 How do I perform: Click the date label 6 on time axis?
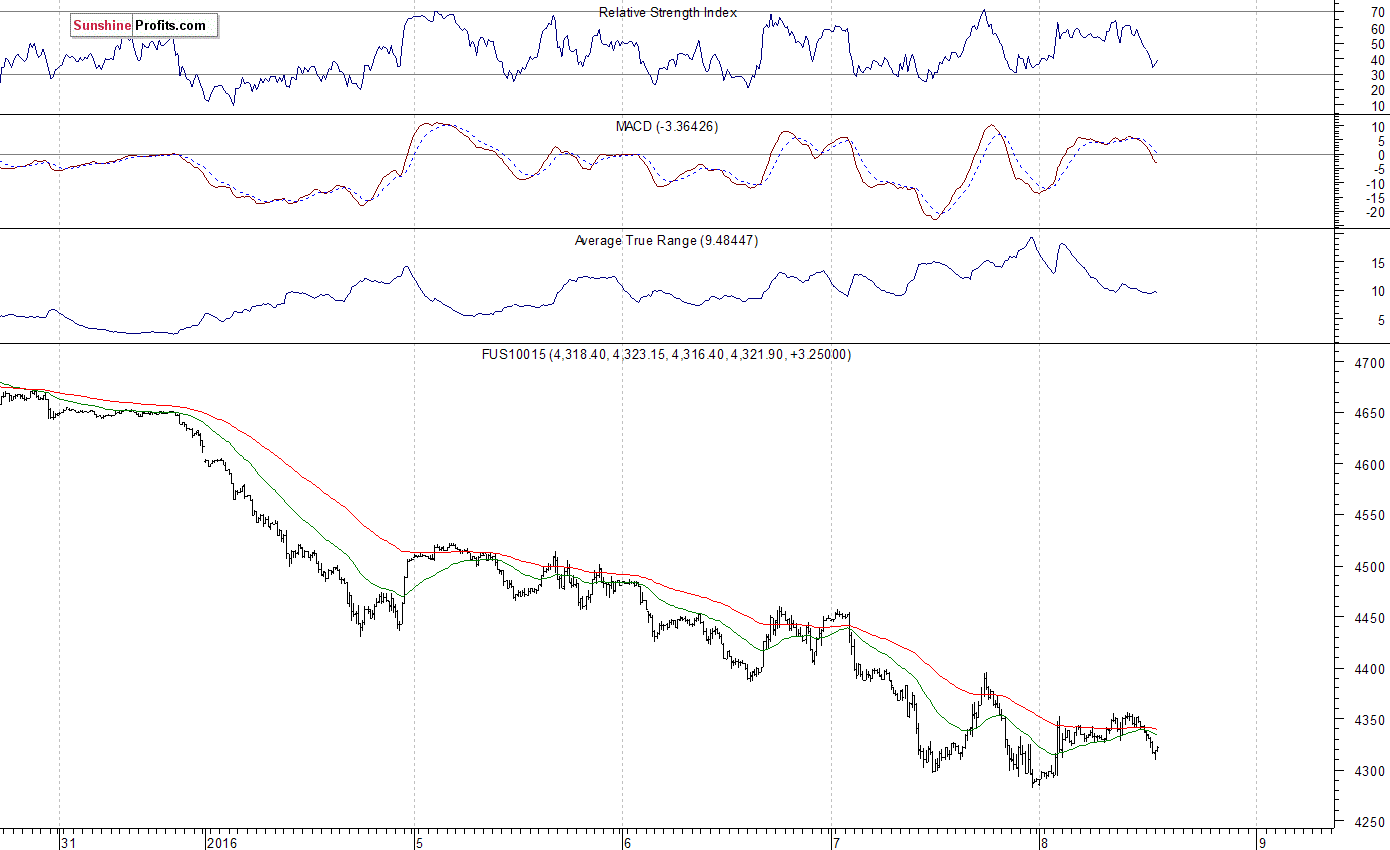pos(628,842)
